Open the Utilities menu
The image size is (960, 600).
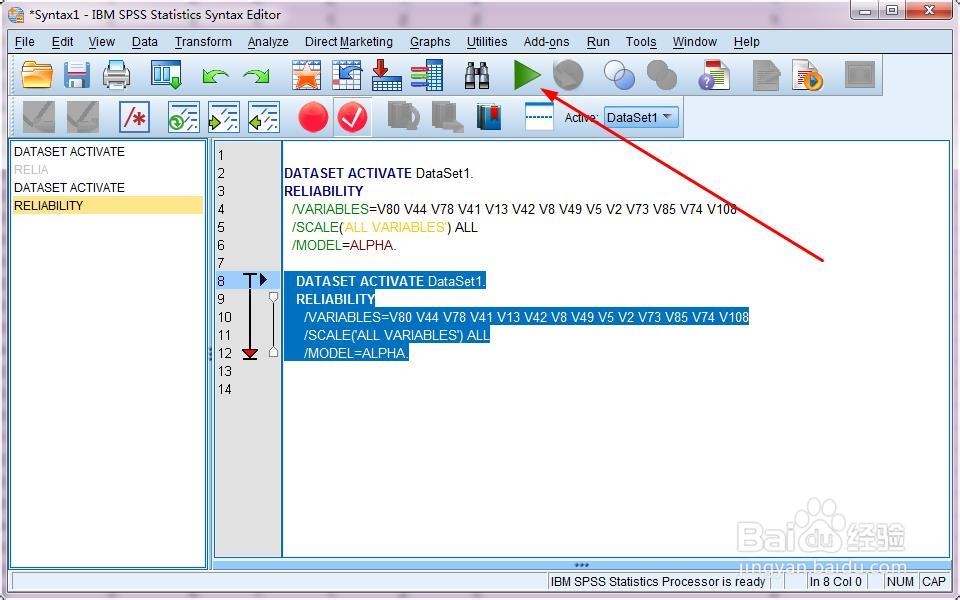(x=487, y=42)
